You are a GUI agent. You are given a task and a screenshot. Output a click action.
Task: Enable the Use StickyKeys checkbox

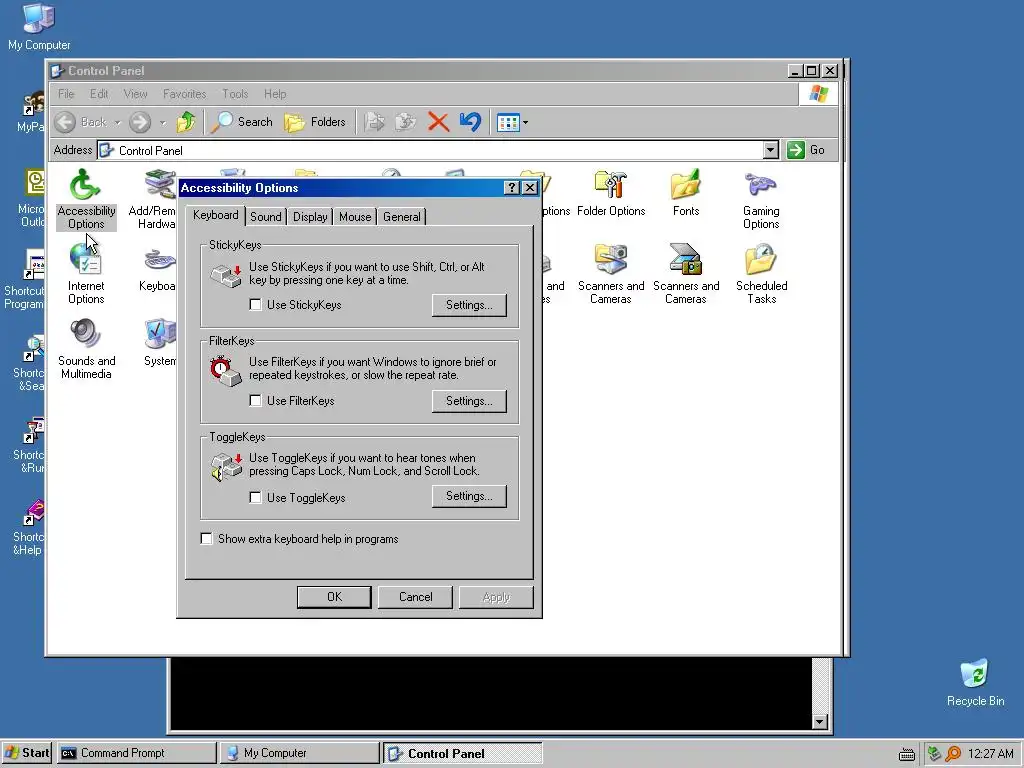coord(255,304)
